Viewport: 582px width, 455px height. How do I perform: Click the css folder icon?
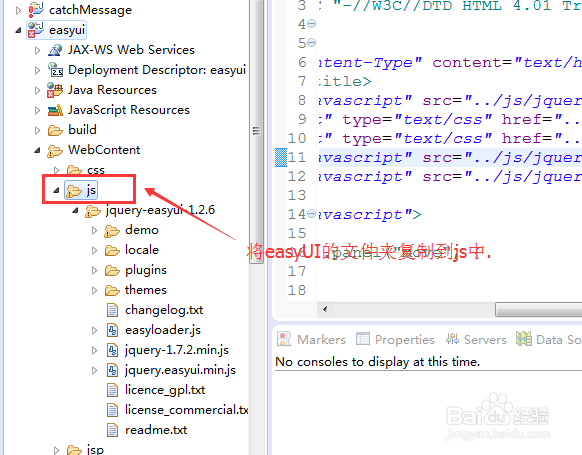click(74, 170)
